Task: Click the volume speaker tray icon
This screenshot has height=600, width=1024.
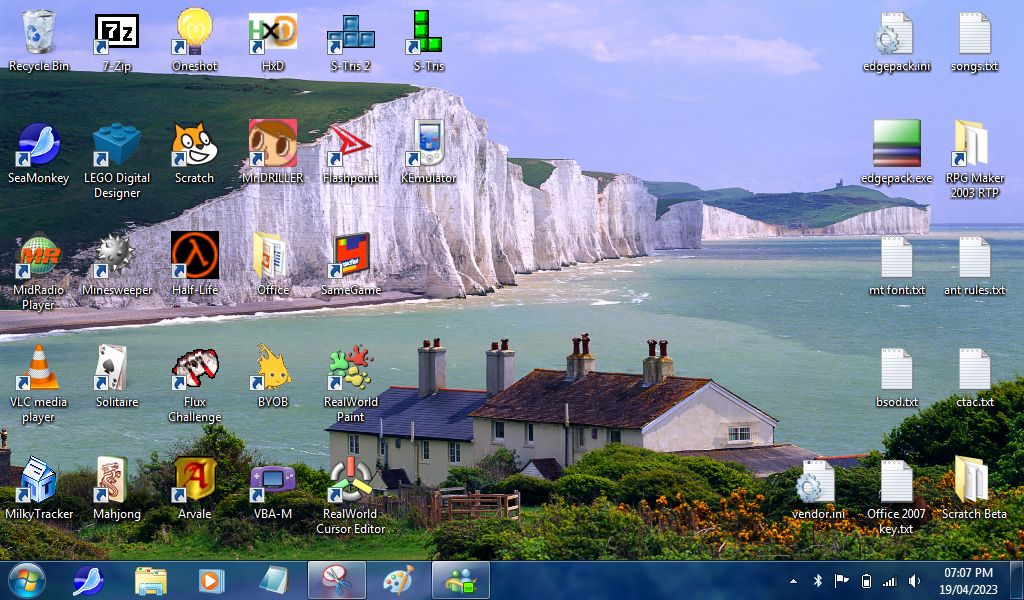Action: pyautogui.click(x=914, y=580)
